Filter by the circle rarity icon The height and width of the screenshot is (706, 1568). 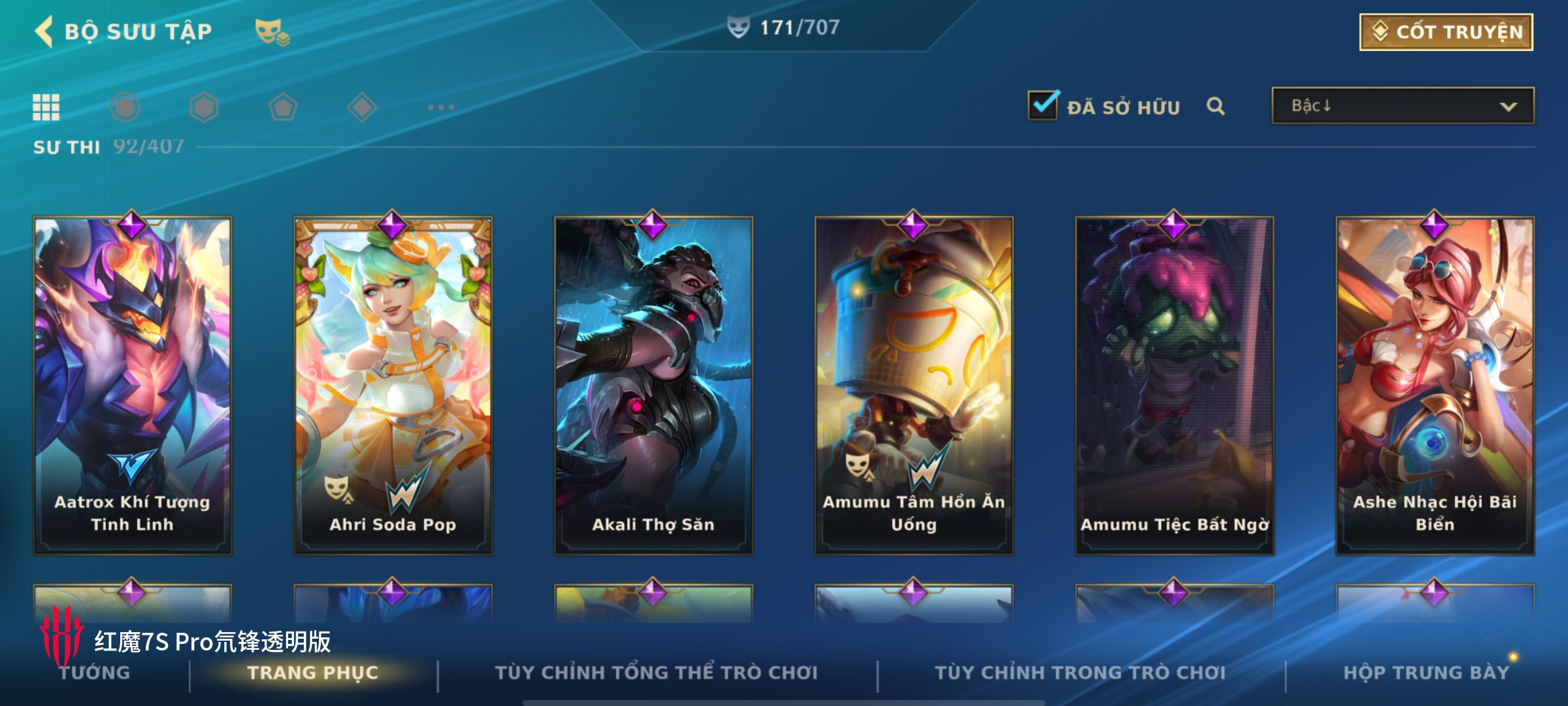click(x=125, y=107)
